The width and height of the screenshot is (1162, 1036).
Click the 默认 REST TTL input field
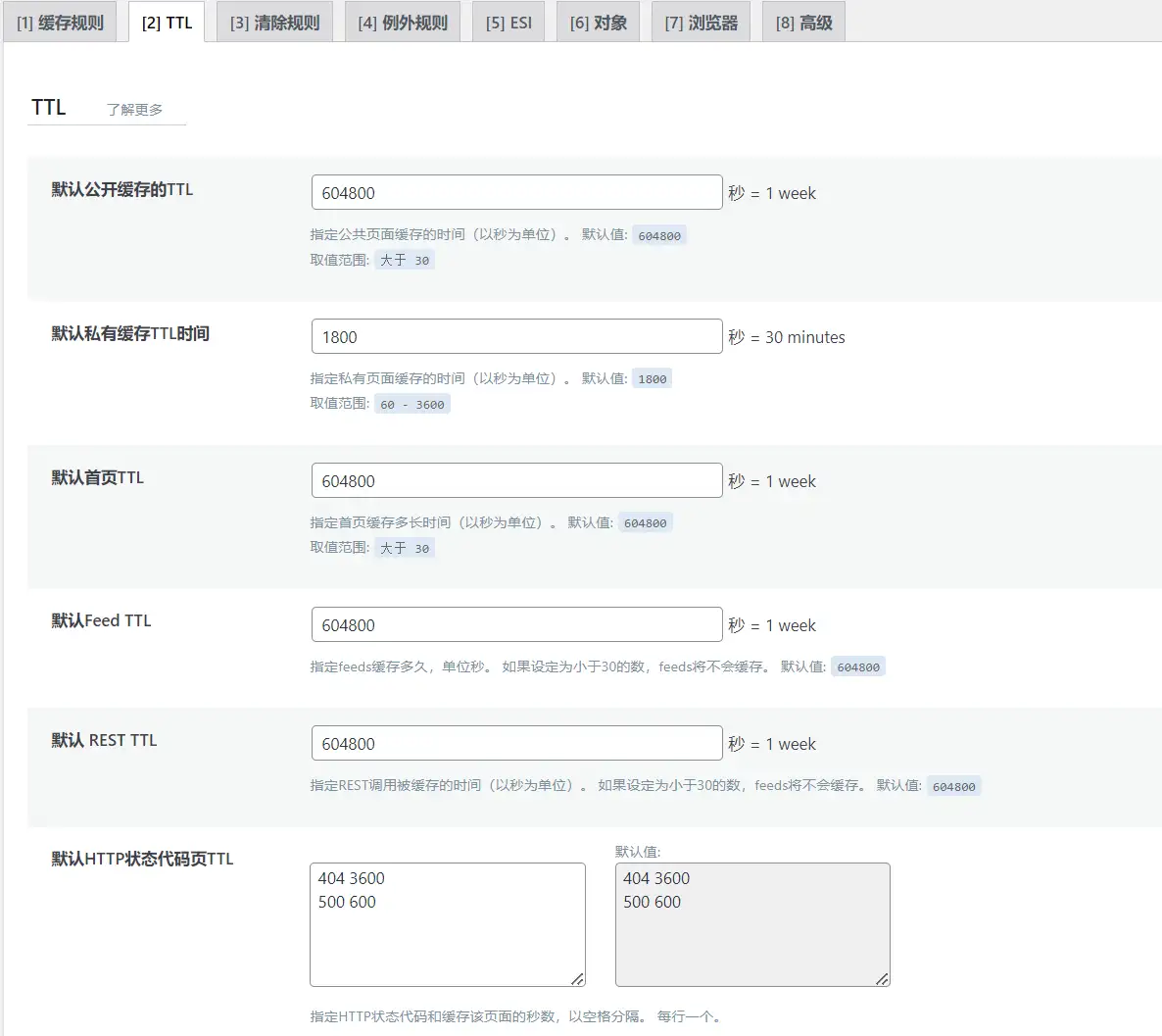click(x=516, y=744)
